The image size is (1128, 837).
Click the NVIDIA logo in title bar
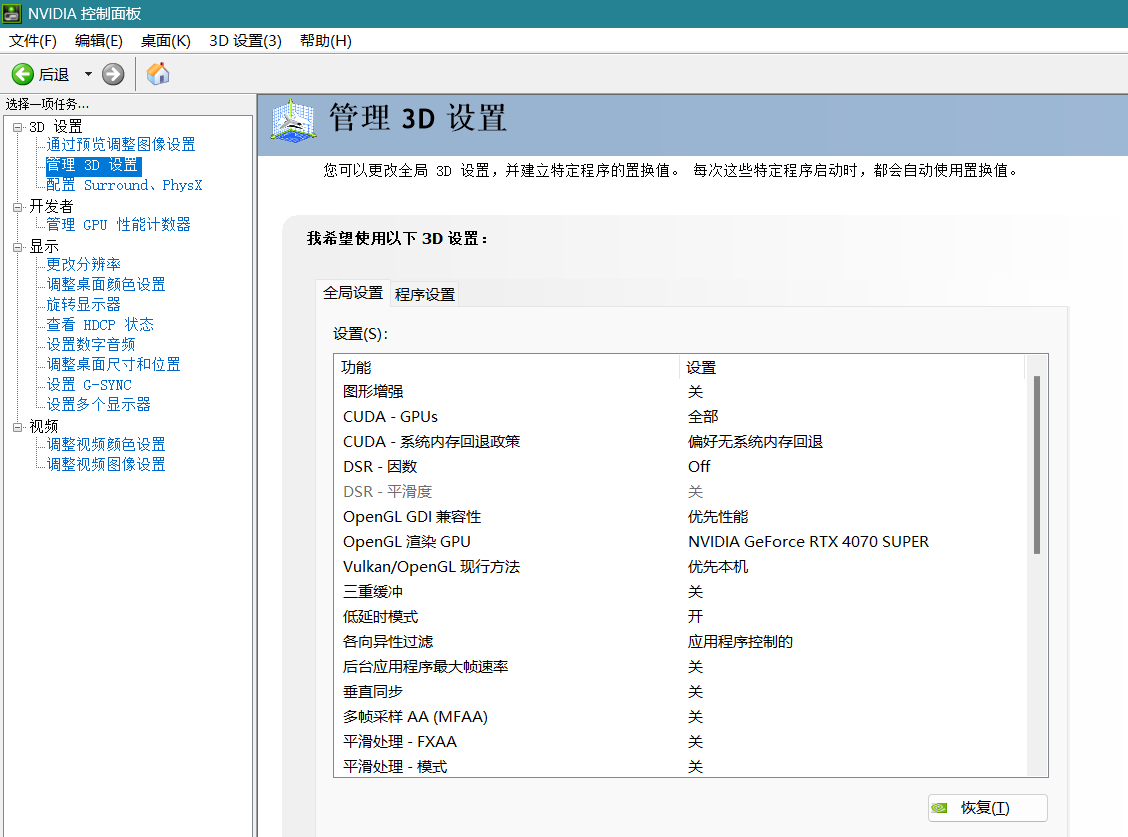(x=12, y=14)
